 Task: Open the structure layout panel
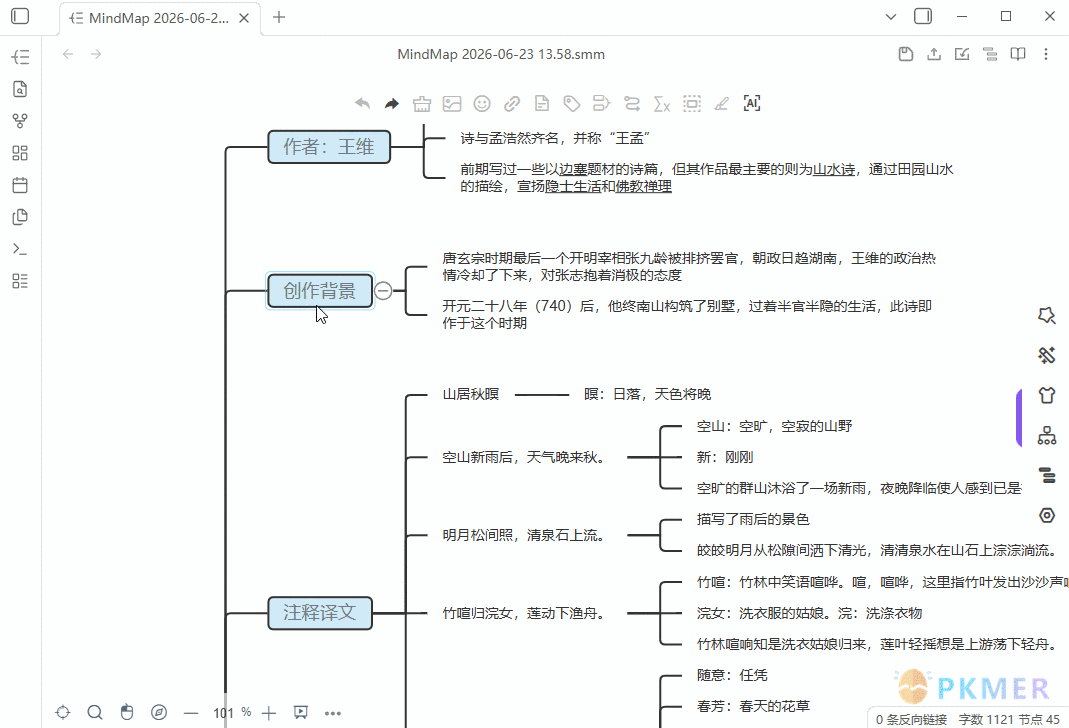tap(1047, 435)
